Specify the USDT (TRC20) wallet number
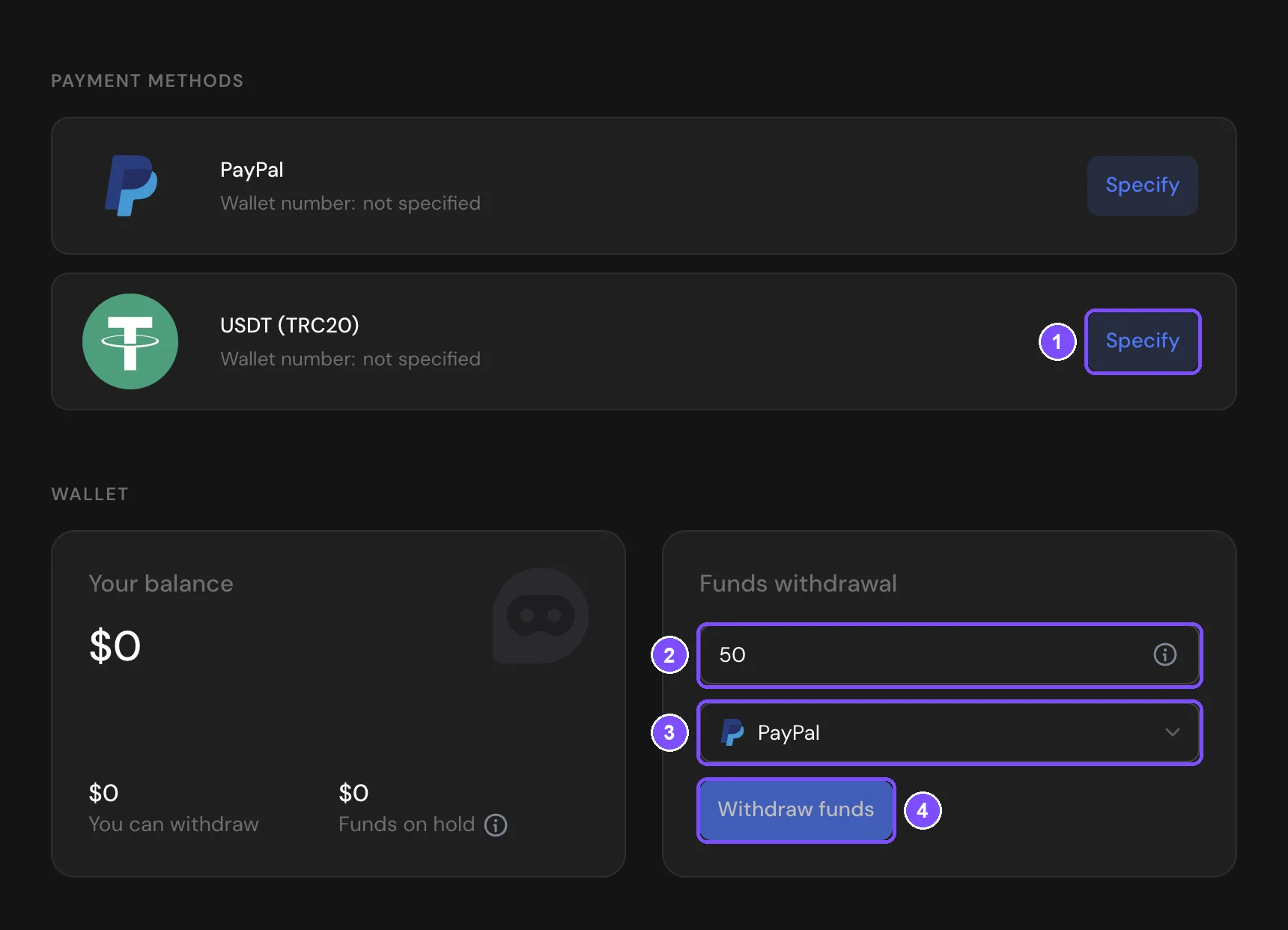 [x=1142, y=341]
